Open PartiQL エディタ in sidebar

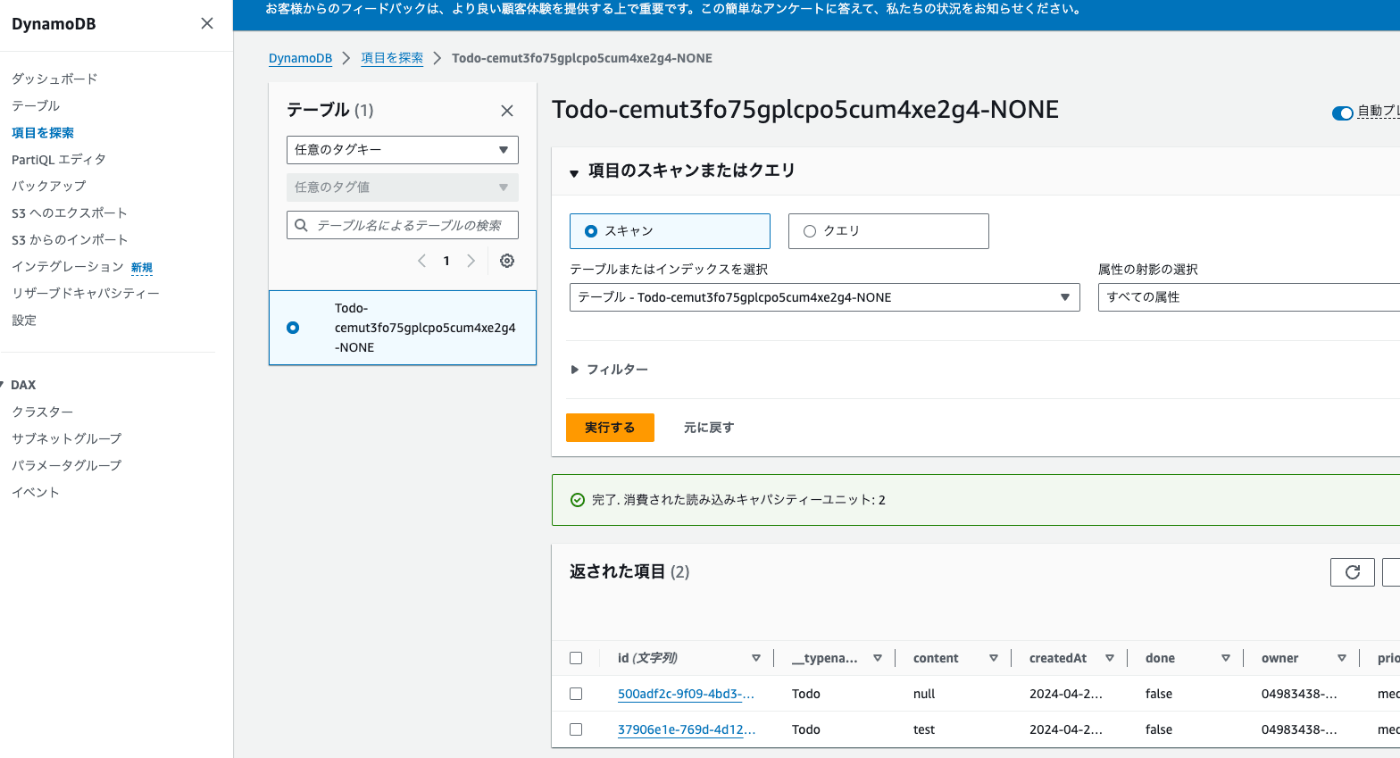[x=58, y=159]
